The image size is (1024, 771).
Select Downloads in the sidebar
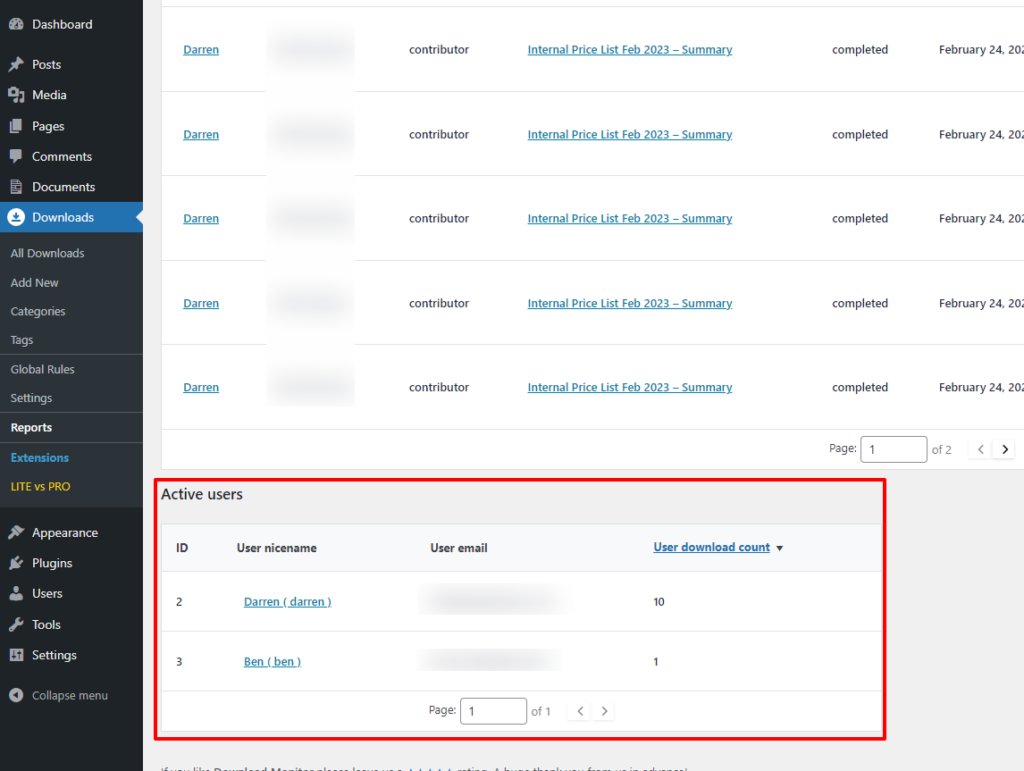[63, 217]
